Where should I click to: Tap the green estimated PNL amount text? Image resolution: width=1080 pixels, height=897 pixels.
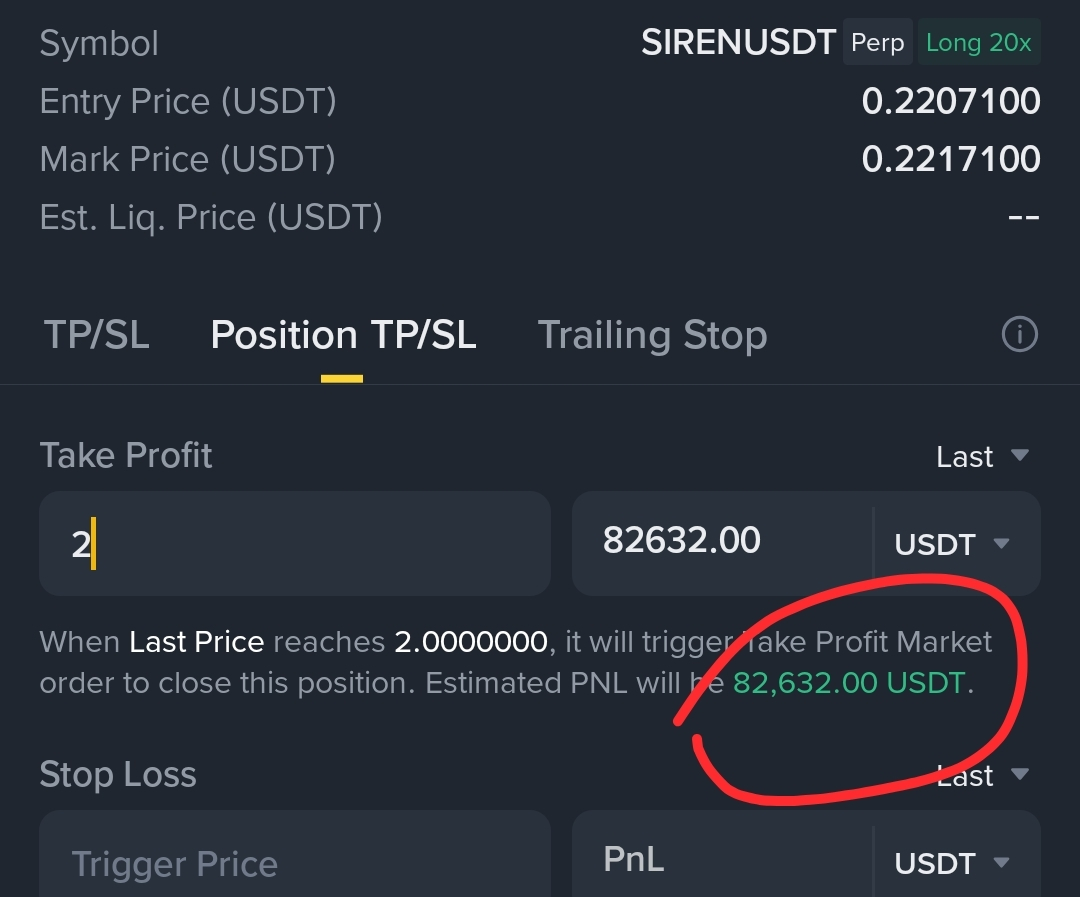click(x=850, y=683)
